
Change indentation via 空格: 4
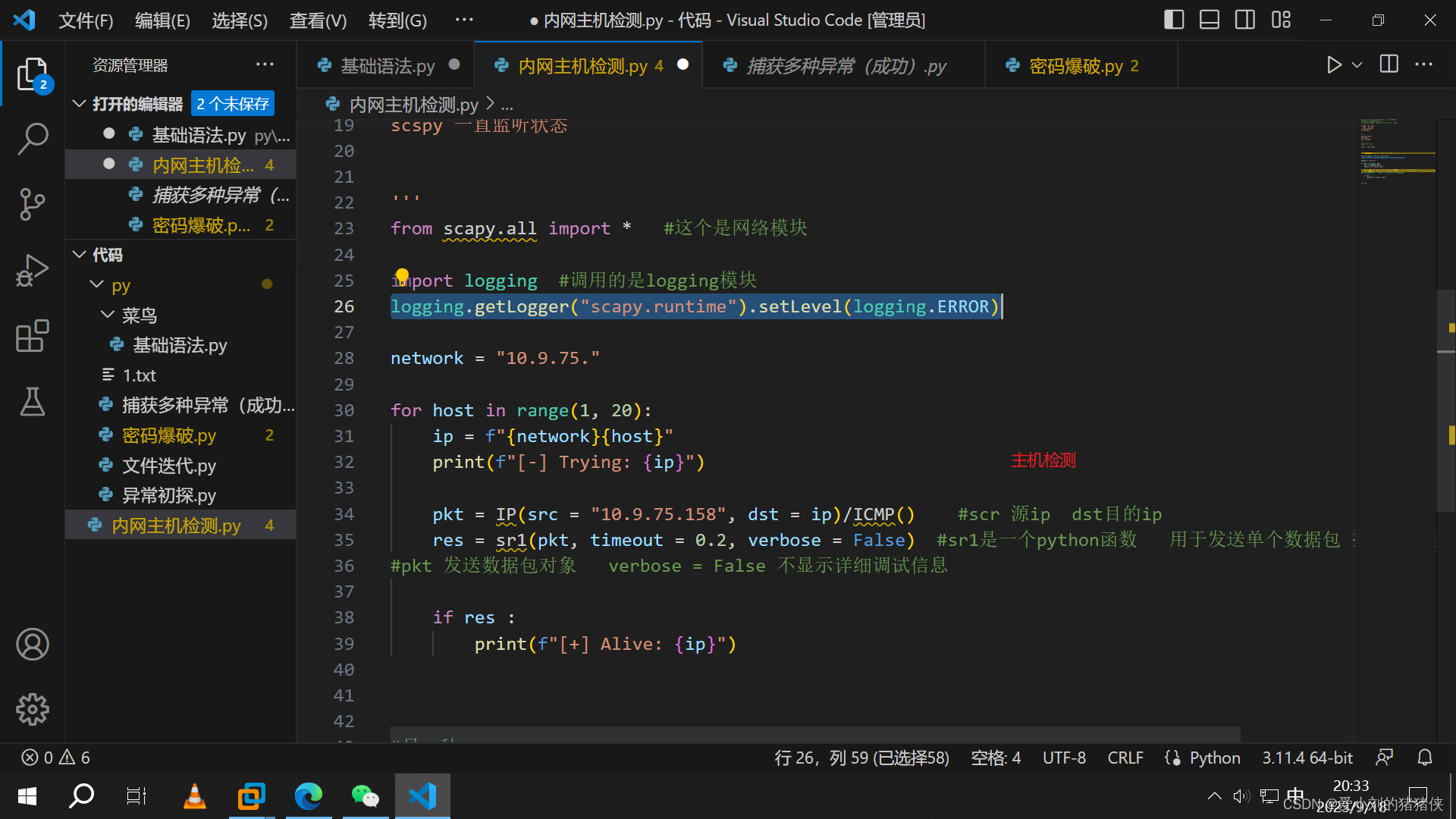click(x=996, y=758)
